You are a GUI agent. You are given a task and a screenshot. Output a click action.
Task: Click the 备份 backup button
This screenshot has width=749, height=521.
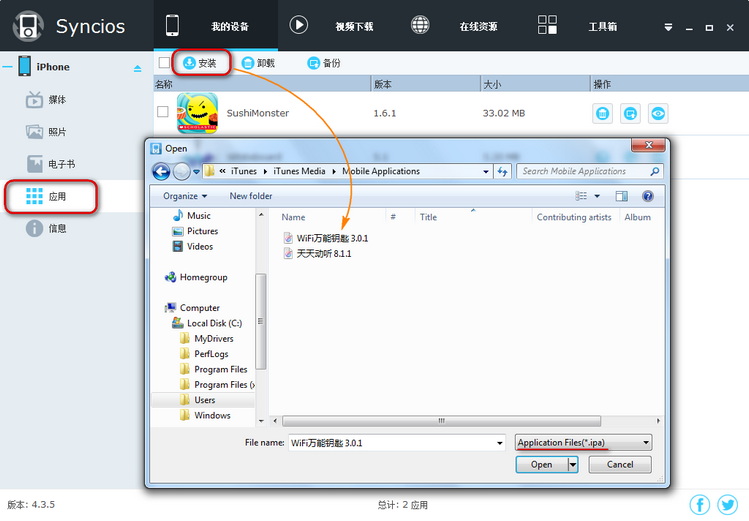click(324, 63)
